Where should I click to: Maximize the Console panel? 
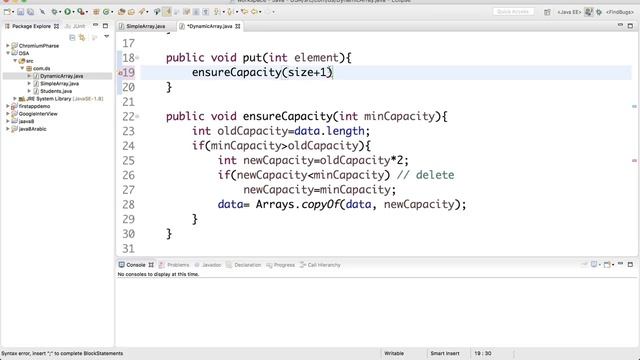tap(630, 264)
